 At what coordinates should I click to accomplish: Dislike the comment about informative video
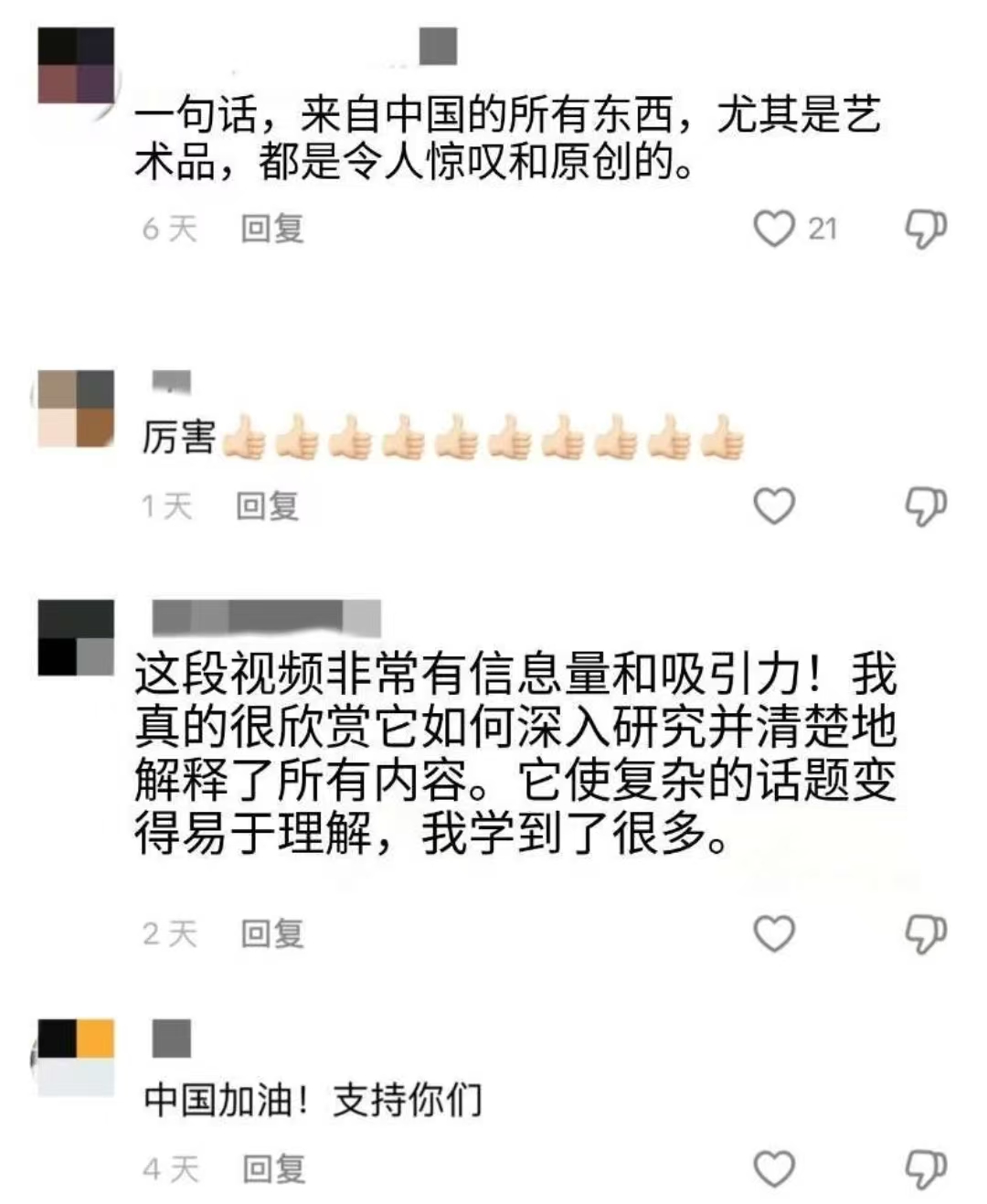[x=925, y=933]
